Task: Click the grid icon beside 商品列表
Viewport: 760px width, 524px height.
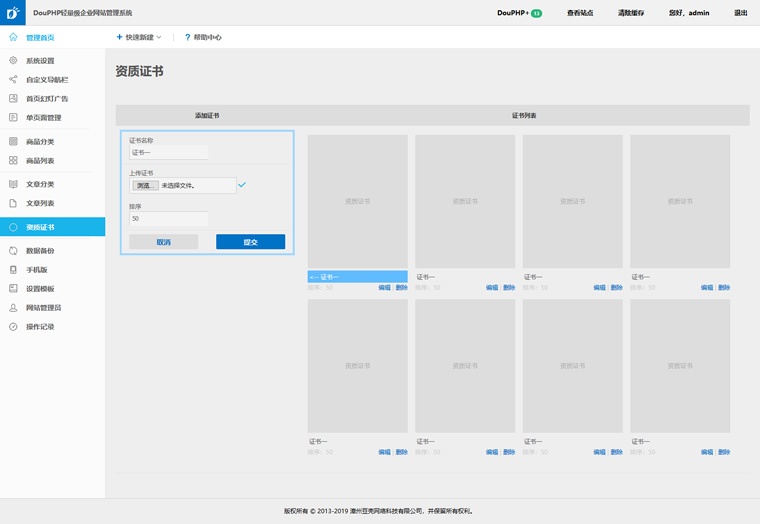Action: [x=13, y=161]
